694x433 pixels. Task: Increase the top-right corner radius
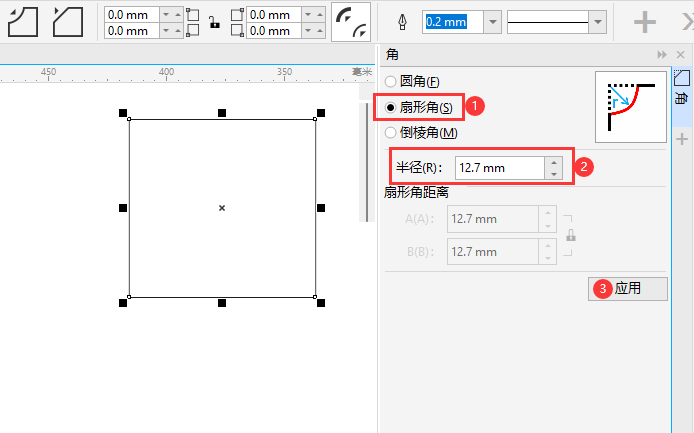[320, 15]
